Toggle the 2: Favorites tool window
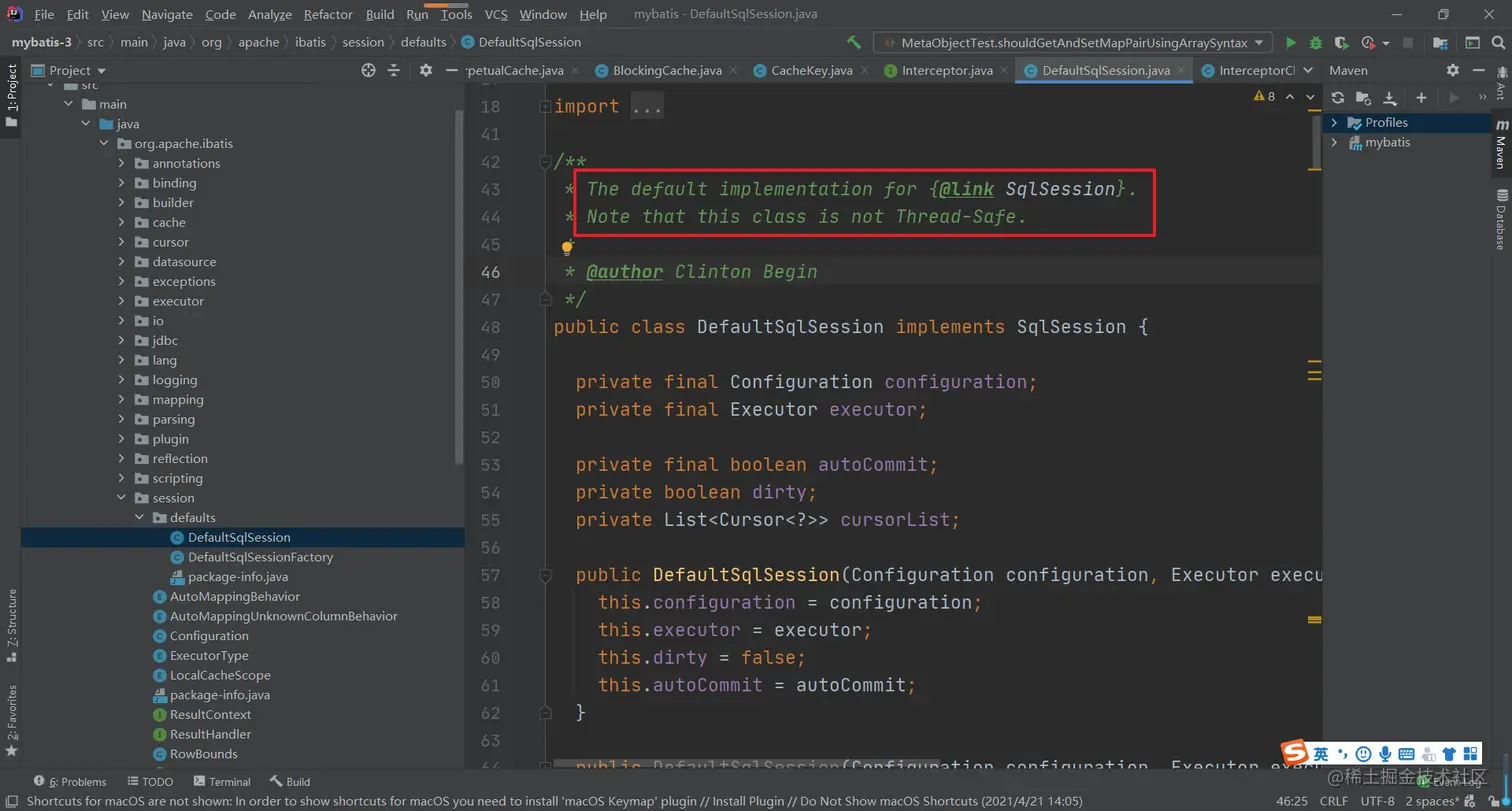Viewport: 1512px width, 811px height. [11, 720]
